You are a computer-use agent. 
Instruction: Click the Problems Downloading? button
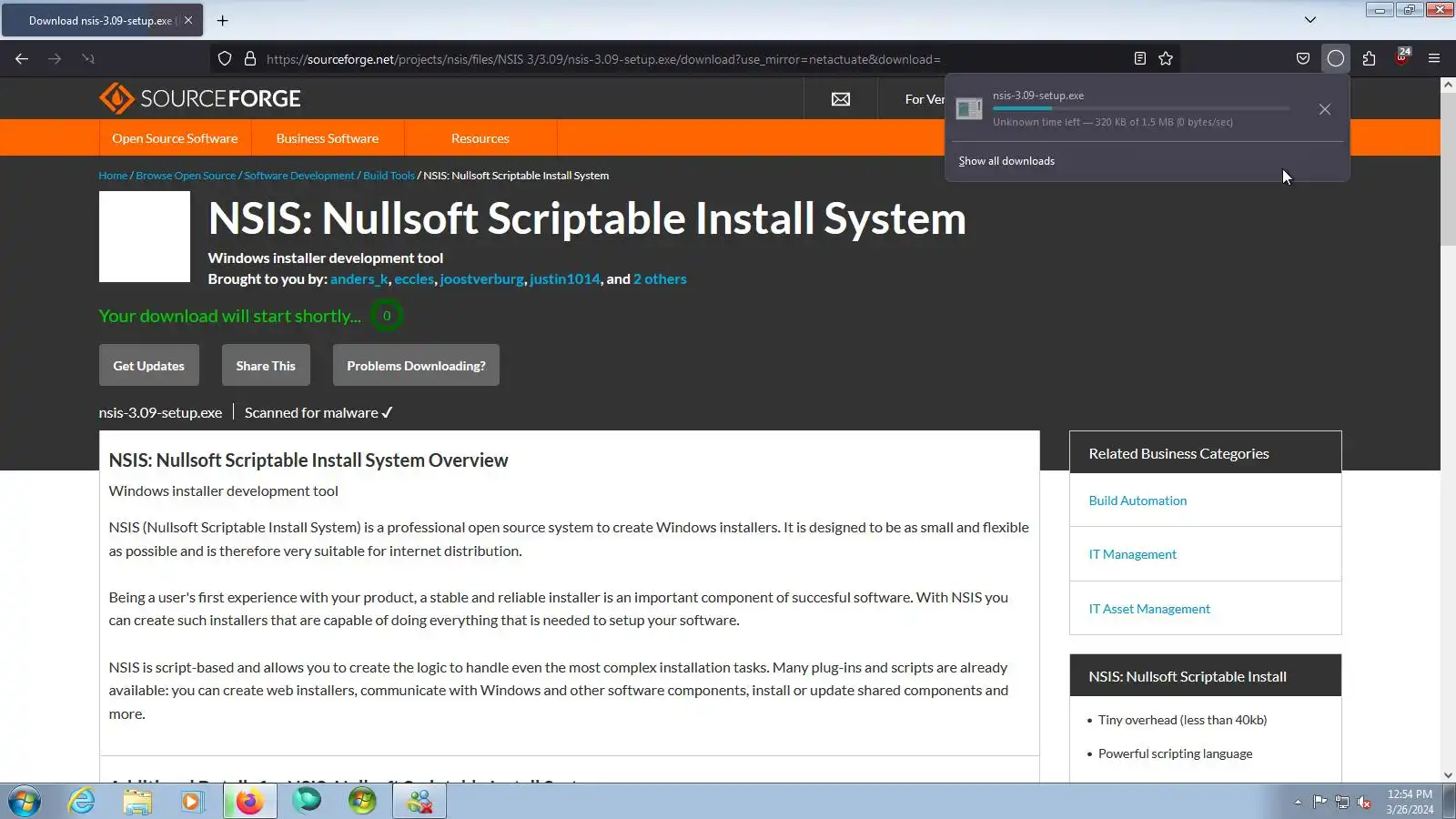pyautogui.click(x=416, y=365)
